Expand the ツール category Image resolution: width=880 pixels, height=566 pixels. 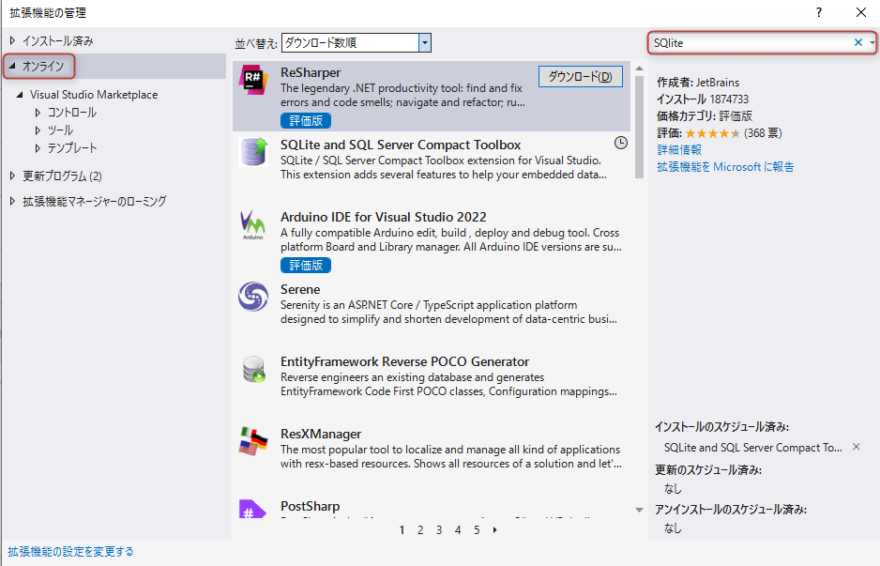point(38,130)
